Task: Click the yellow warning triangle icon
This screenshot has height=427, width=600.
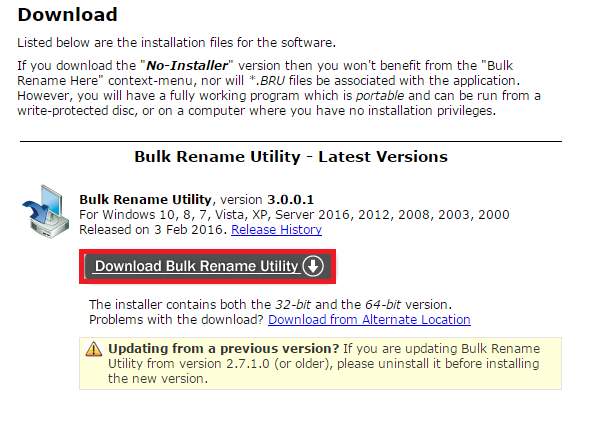Action: pyautogui.click(x=94, y=349)
